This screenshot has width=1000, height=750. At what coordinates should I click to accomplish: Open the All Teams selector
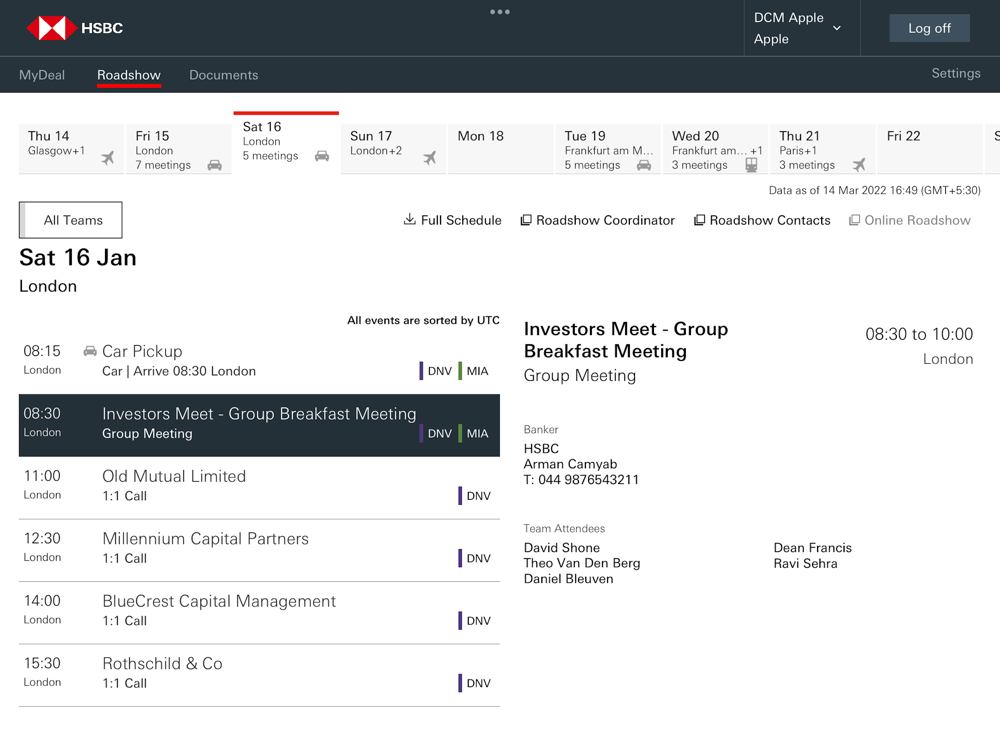[71, 220]
